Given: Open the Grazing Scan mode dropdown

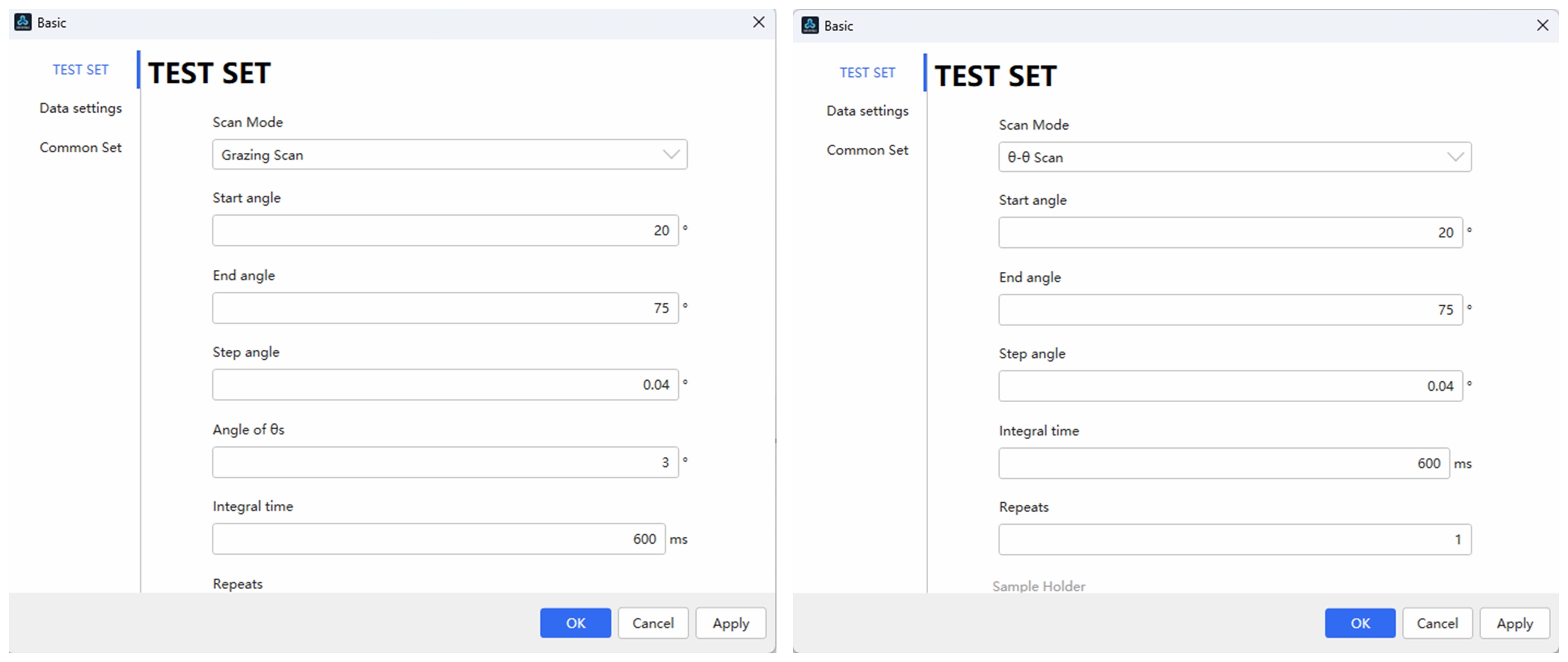Looking at the screenshot, I should coord(449,155).
